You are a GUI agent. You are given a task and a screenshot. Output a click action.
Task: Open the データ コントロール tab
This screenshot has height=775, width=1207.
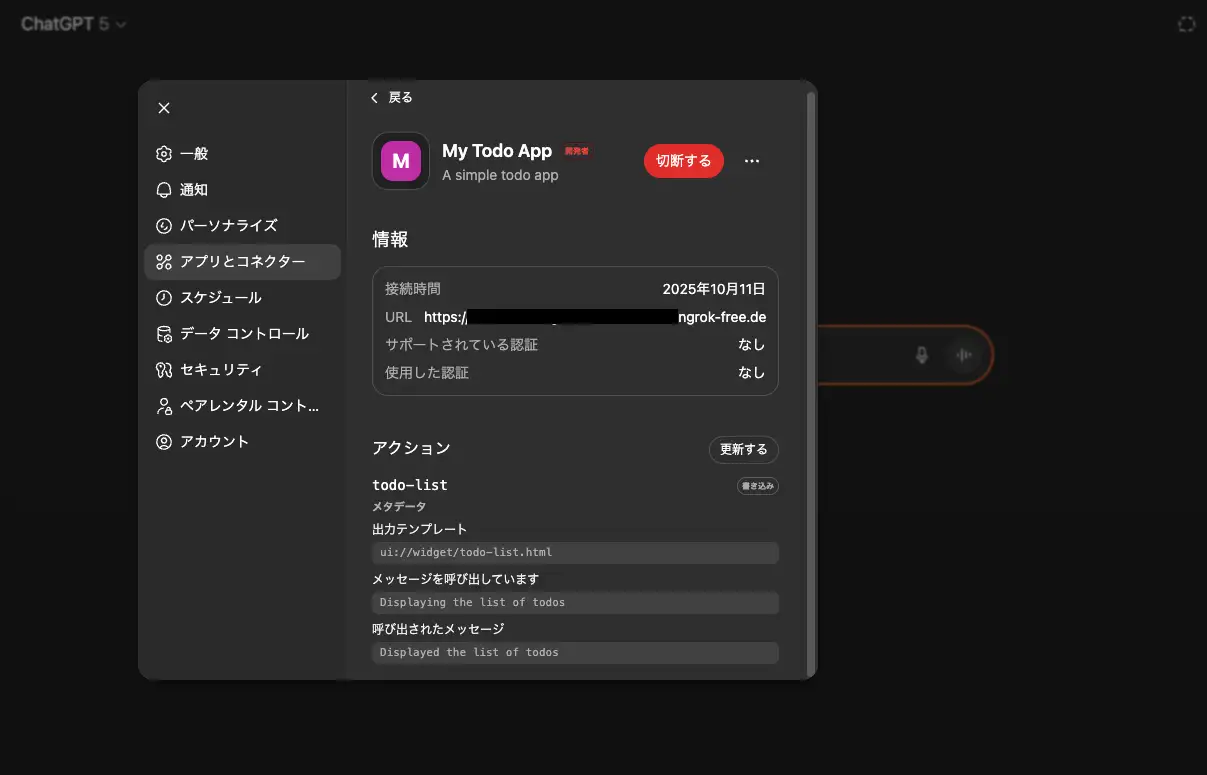click(x=242, y=334)
